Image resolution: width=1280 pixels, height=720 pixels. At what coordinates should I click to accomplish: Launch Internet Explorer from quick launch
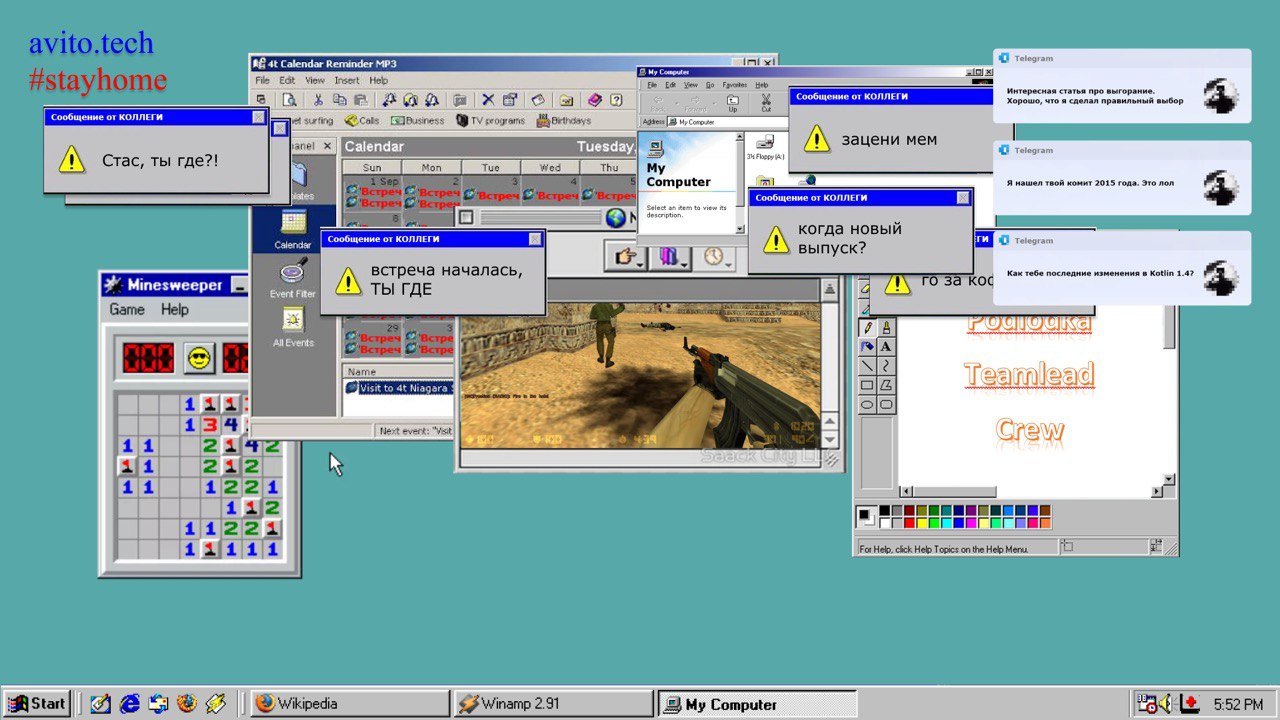pyautogui.click(x=129, y=704)
